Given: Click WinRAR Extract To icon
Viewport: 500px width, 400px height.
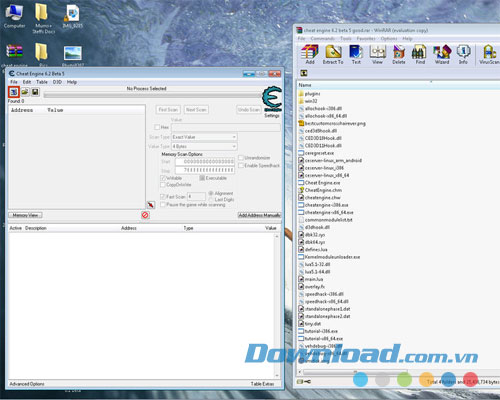Looking at the screenshot, I should click(x=333, y=54).
